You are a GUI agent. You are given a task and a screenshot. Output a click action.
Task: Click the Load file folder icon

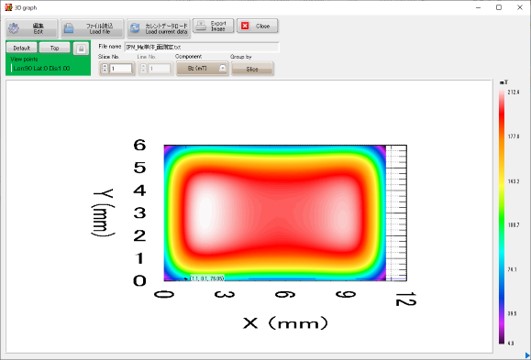click(x=69, y=28)
